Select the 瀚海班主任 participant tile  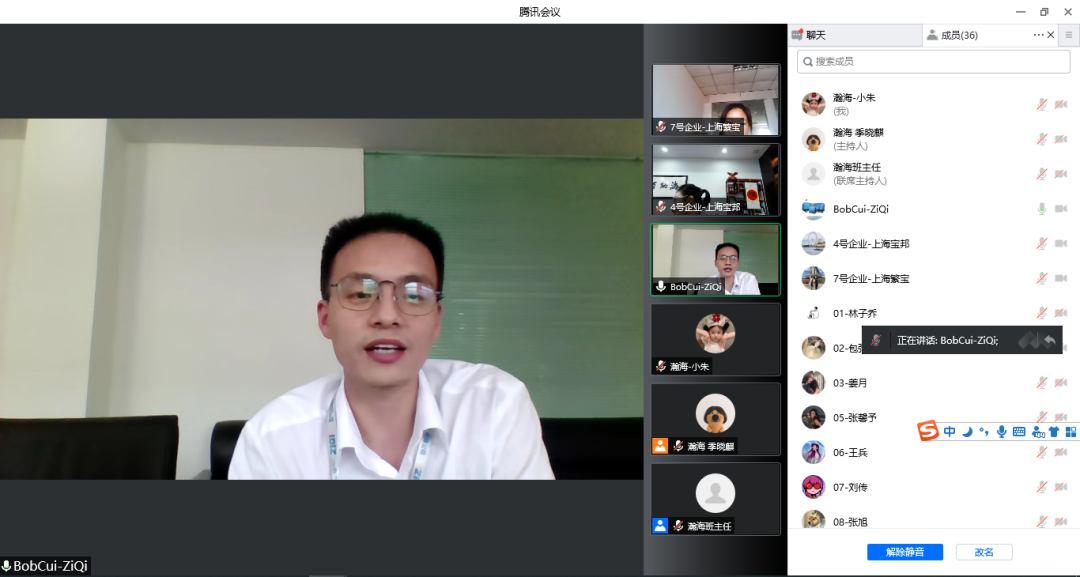[715, 499]
